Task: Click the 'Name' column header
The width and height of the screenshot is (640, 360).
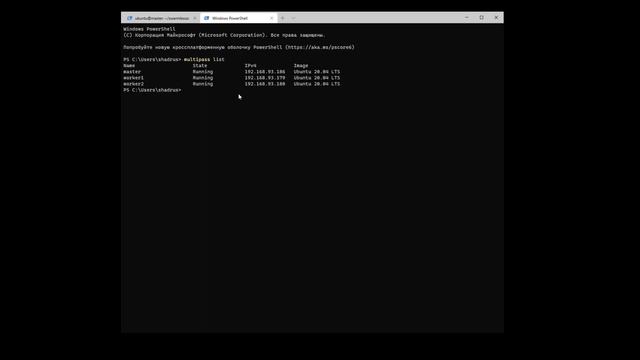Action: [x=129, y=66]
